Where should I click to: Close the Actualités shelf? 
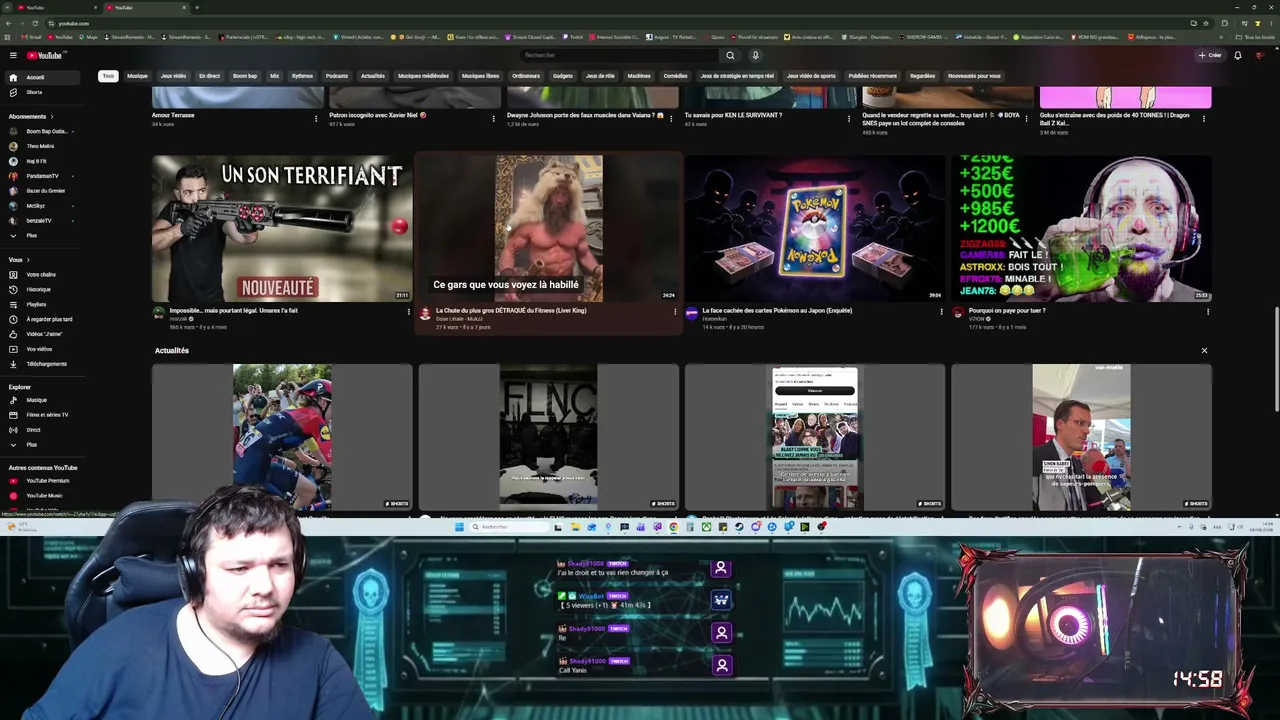coord(1204,351)
